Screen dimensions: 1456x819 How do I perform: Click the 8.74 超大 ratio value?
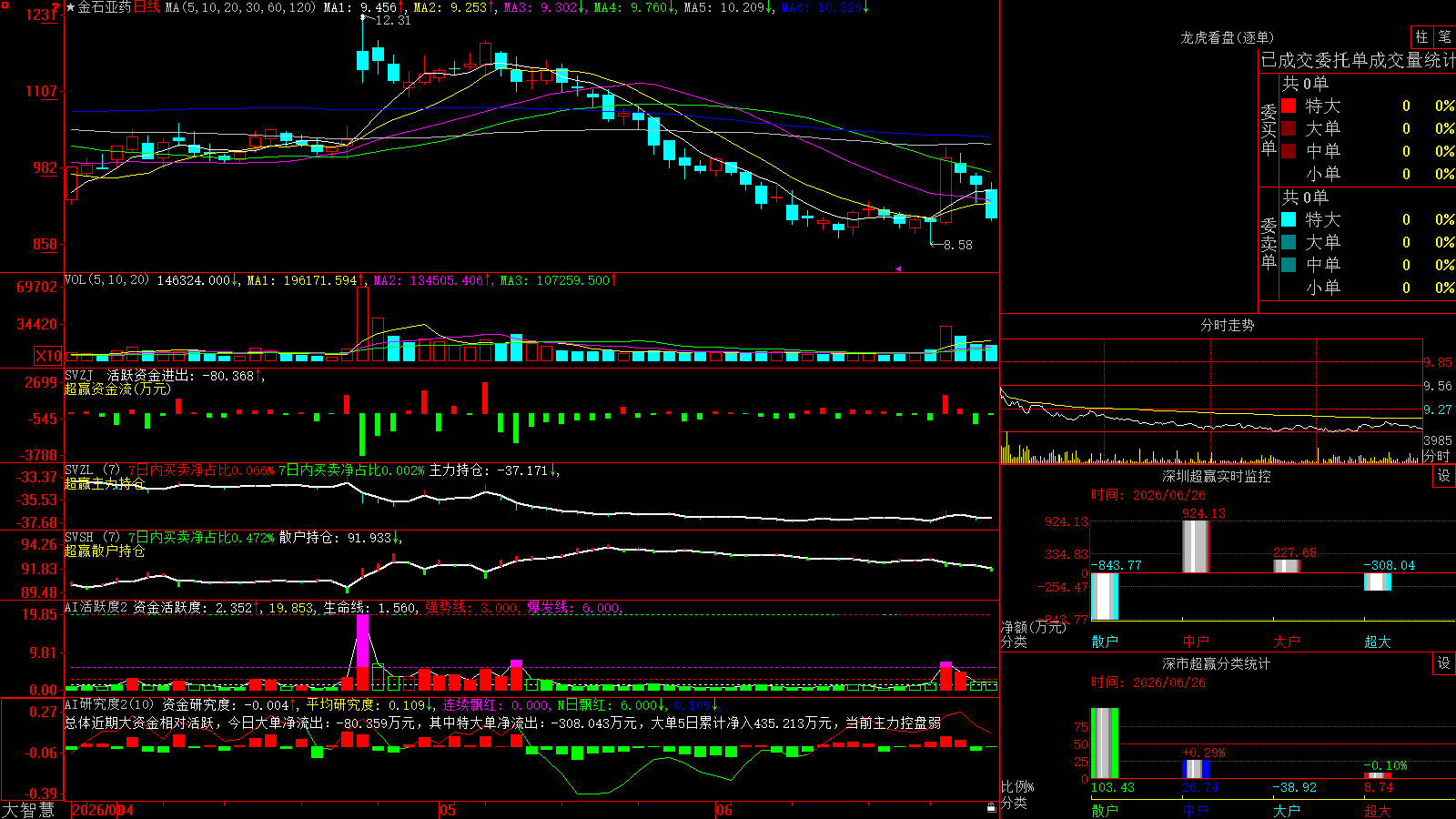click(x=1379, y=787)
